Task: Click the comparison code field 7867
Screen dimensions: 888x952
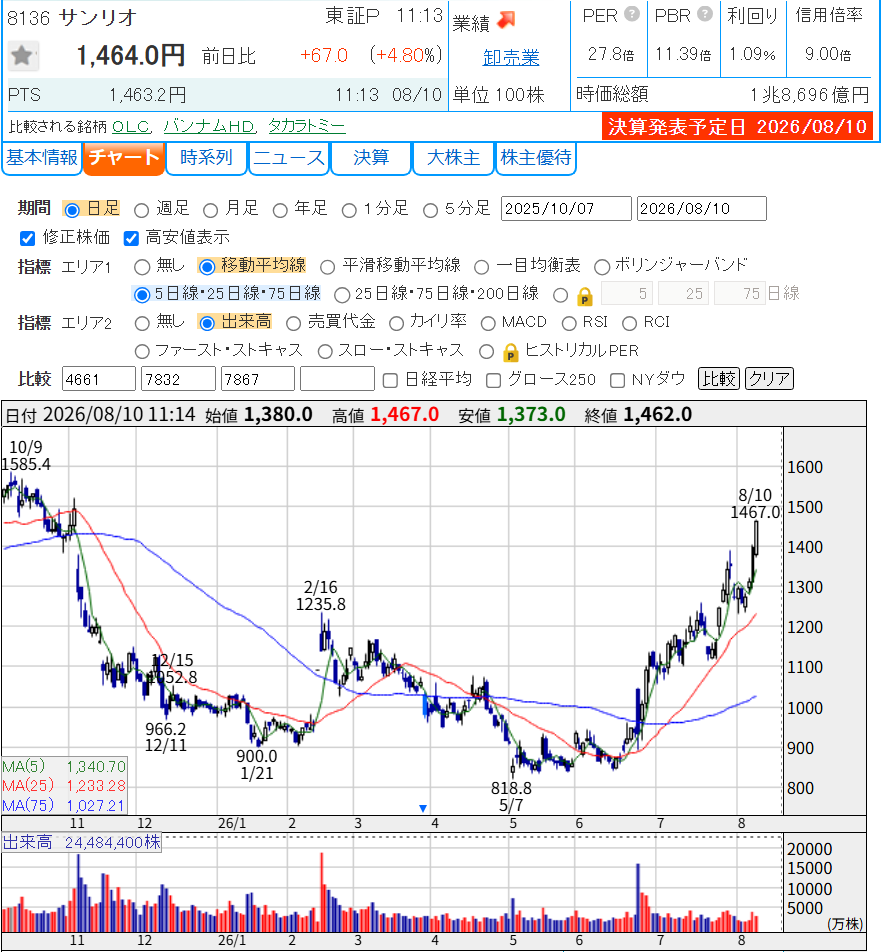Action: coord(257,379)
